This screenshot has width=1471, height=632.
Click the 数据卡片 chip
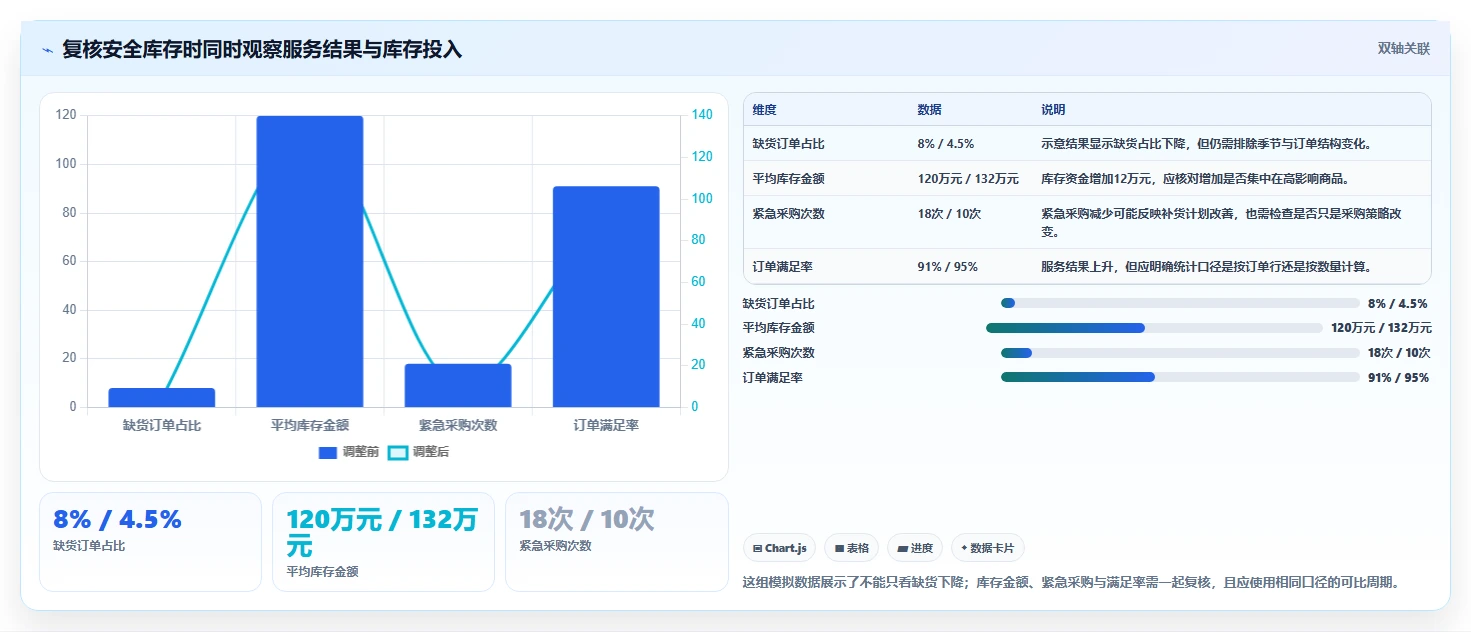pos(988,548)
